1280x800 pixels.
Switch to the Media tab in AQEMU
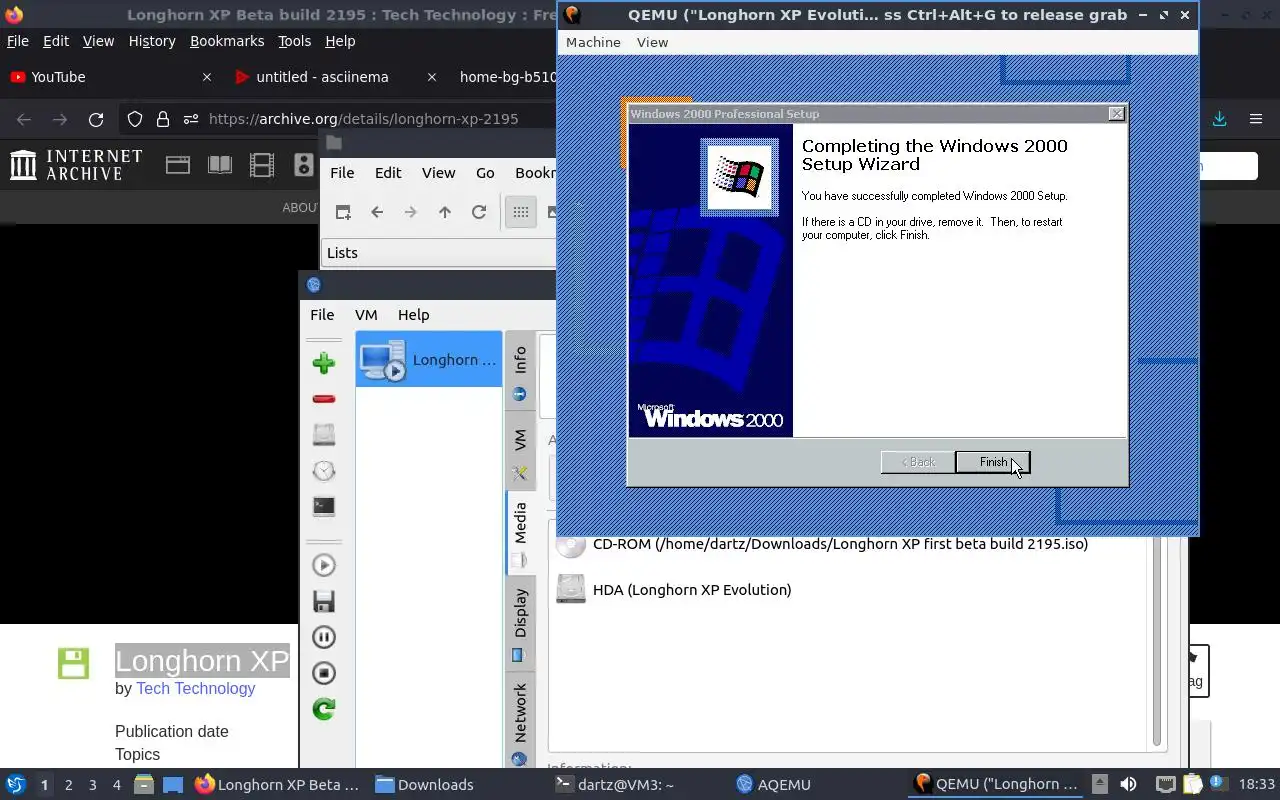click(519, 533)
